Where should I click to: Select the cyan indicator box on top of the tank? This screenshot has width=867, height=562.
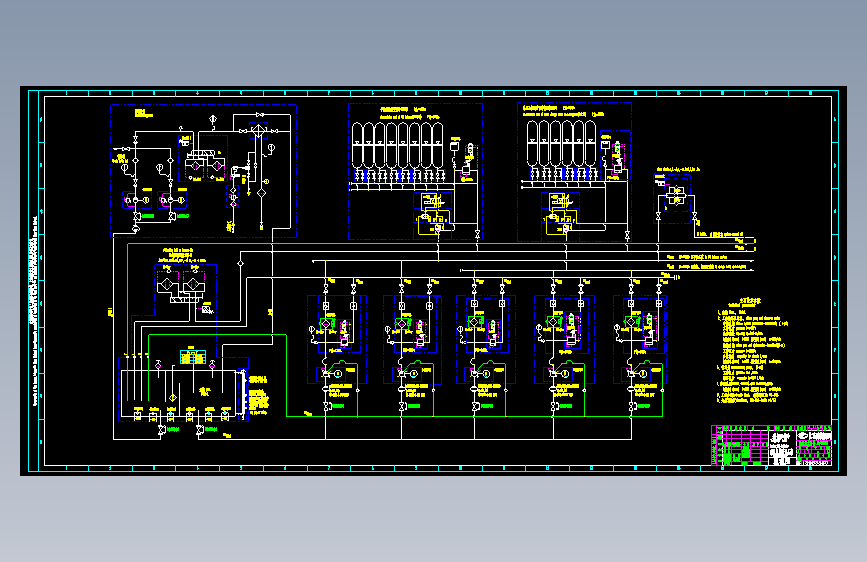[x=193, y=357]
